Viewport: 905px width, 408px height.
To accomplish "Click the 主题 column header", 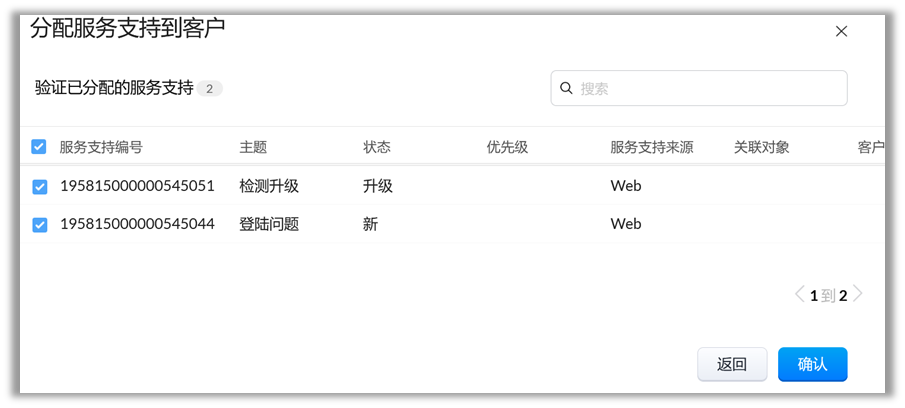I will point(253,147).
